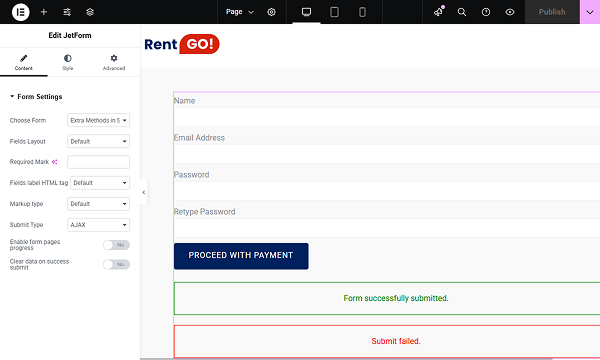The image size is (600, 360).
Task: Click the Name input field
Action: click(386, 117)
